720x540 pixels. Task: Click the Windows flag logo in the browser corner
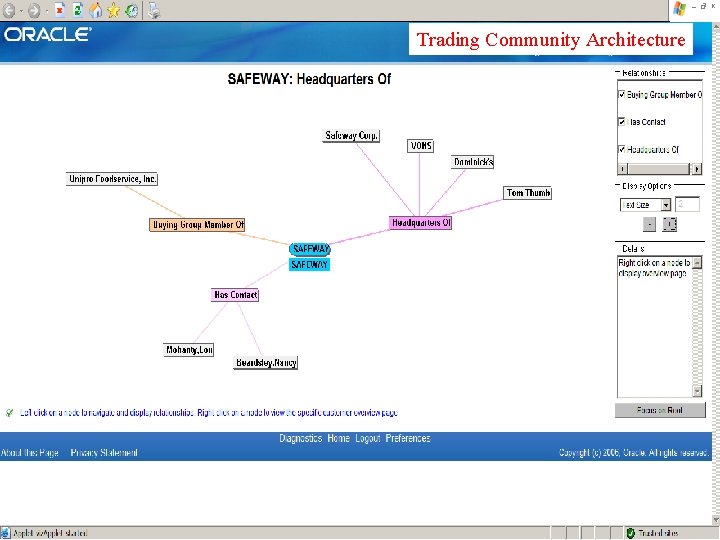coord(679,9)
